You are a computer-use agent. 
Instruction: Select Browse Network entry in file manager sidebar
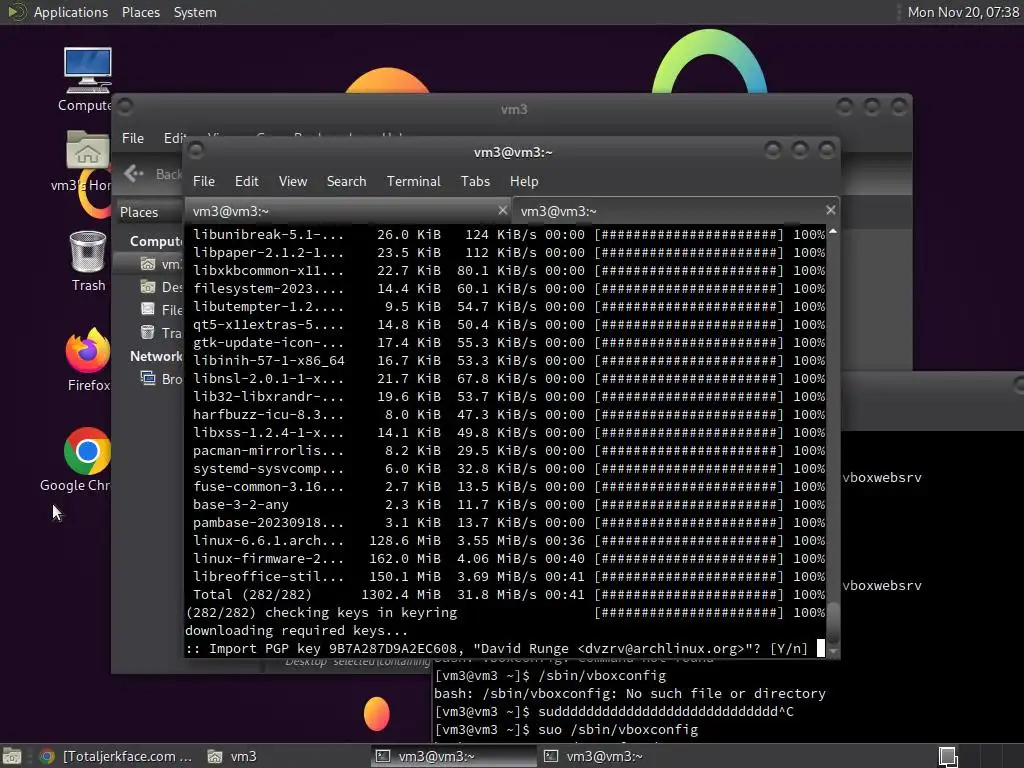click(x=161, y=379)
